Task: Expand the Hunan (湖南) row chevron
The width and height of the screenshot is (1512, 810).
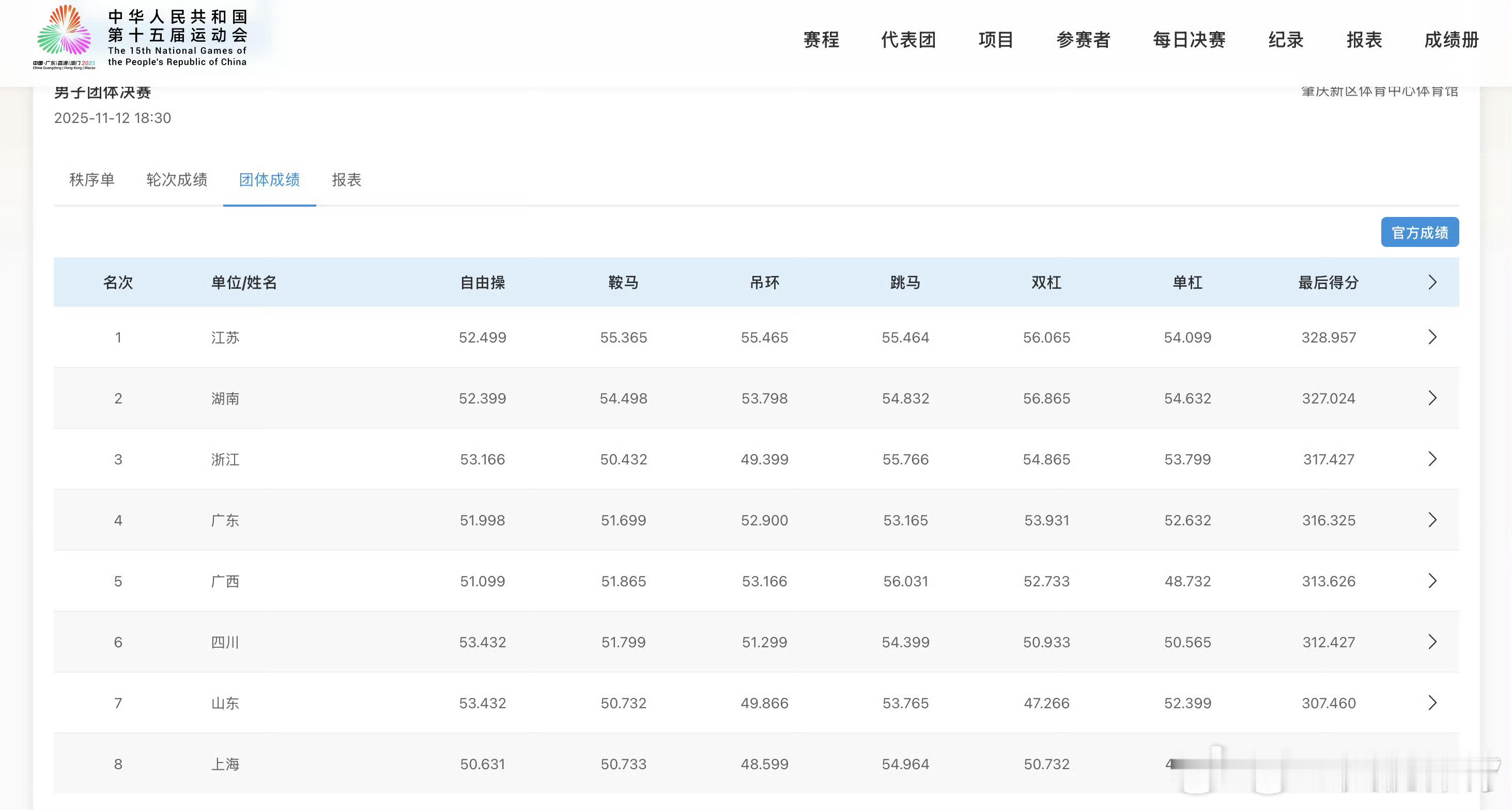Action: coord(1431,398)
